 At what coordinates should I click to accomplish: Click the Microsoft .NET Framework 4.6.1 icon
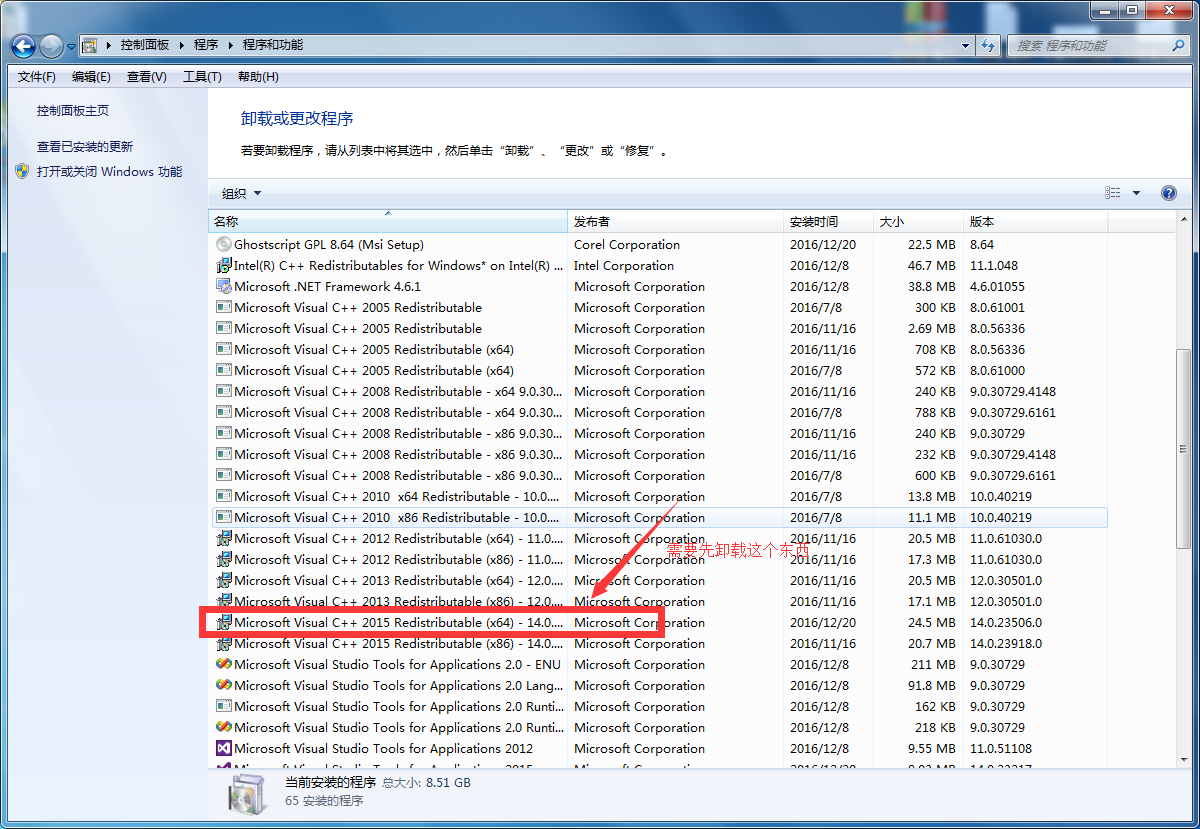[224, 287]
